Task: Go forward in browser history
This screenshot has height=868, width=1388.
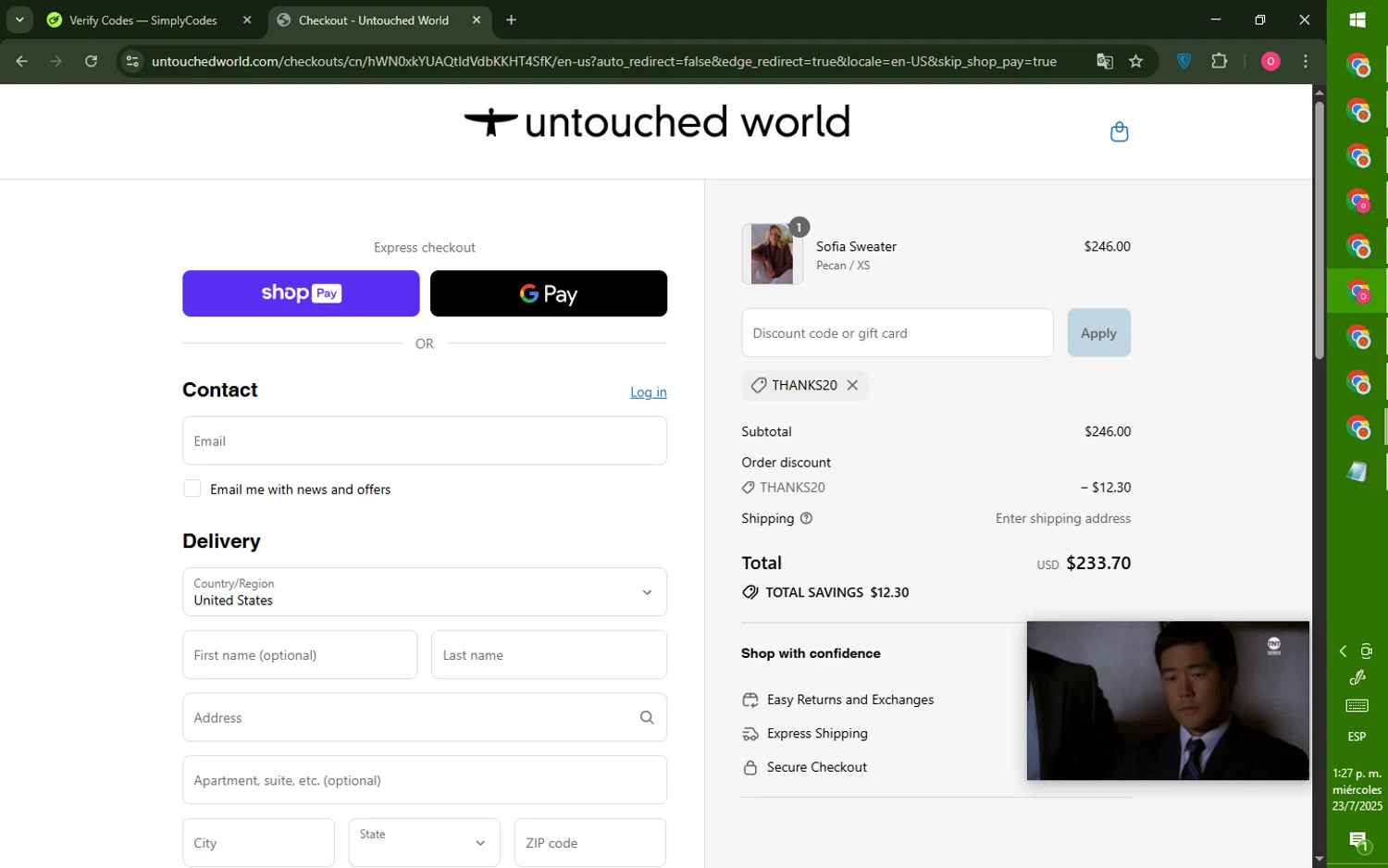Action: point(56,61)
